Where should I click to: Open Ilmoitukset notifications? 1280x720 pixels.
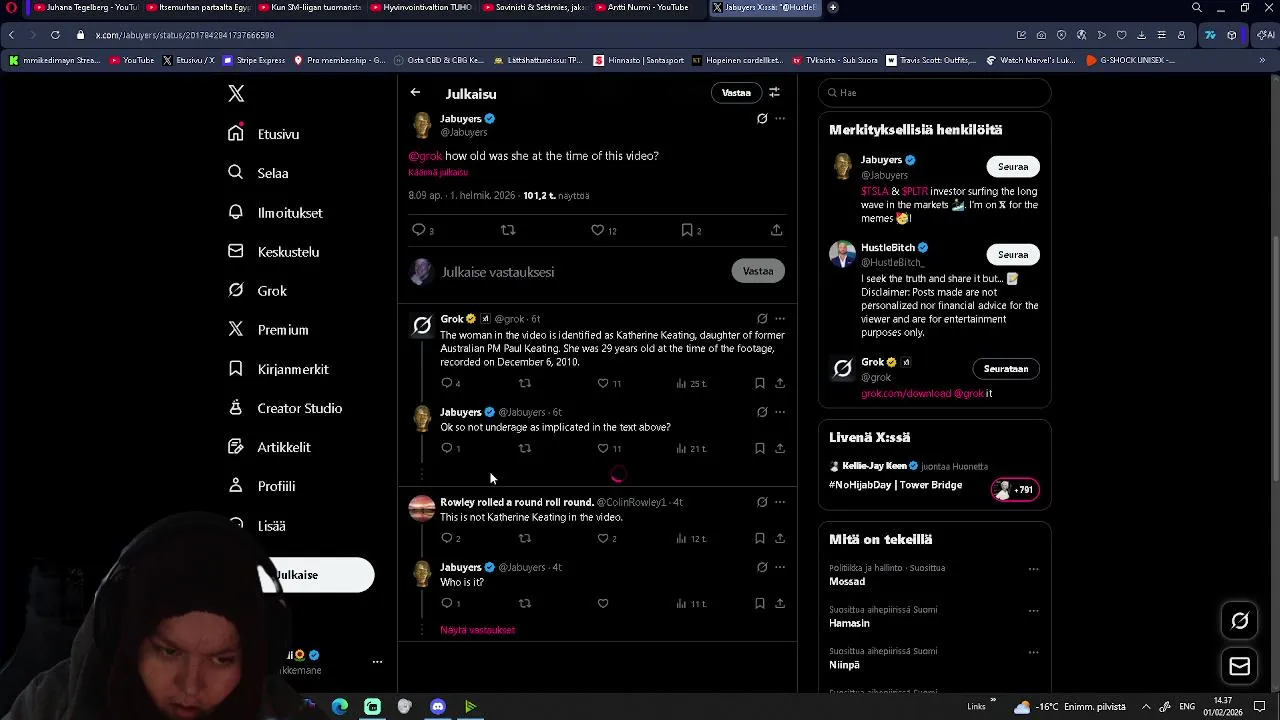275,213
